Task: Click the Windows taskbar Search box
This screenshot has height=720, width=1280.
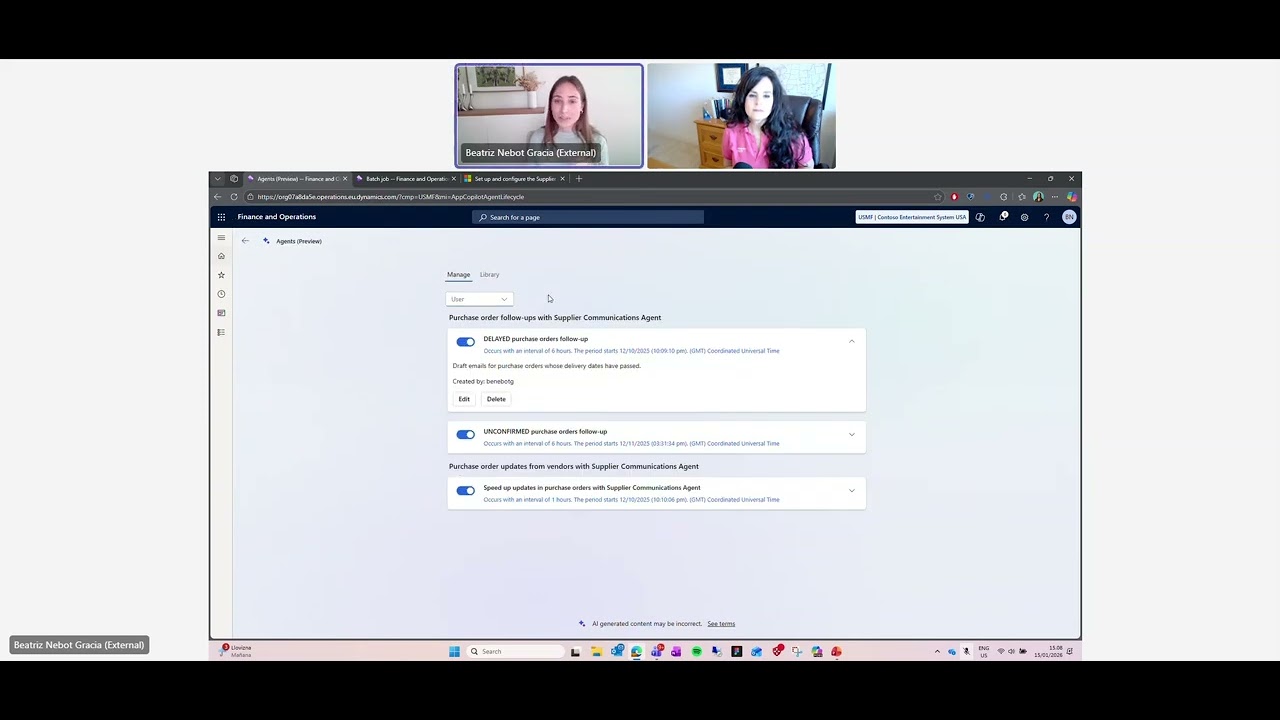Action: [x=516, y=652]
